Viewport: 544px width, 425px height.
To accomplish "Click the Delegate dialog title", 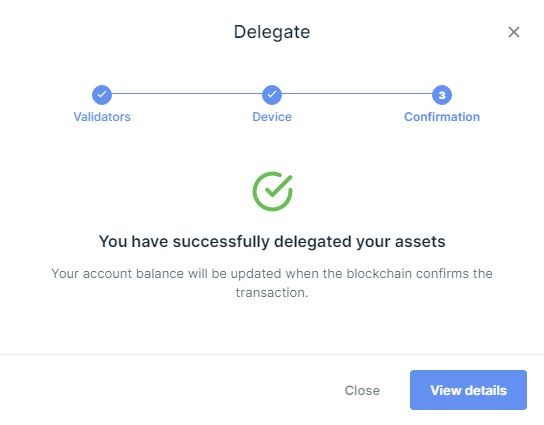I will [272, 32].
